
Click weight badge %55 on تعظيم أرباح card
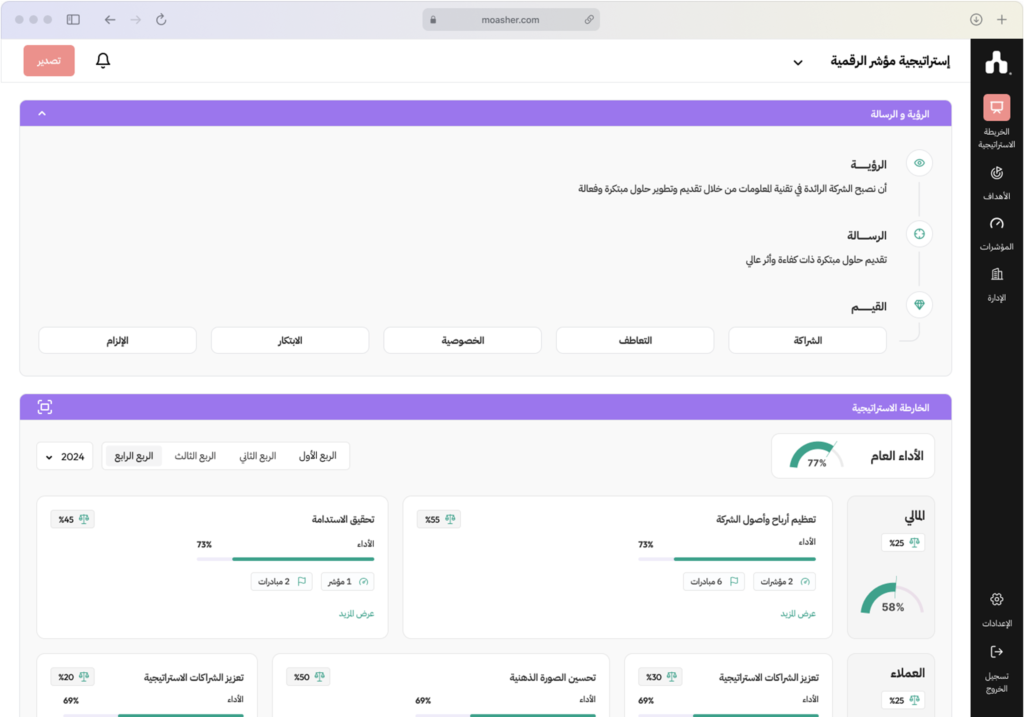click(440, 520)
